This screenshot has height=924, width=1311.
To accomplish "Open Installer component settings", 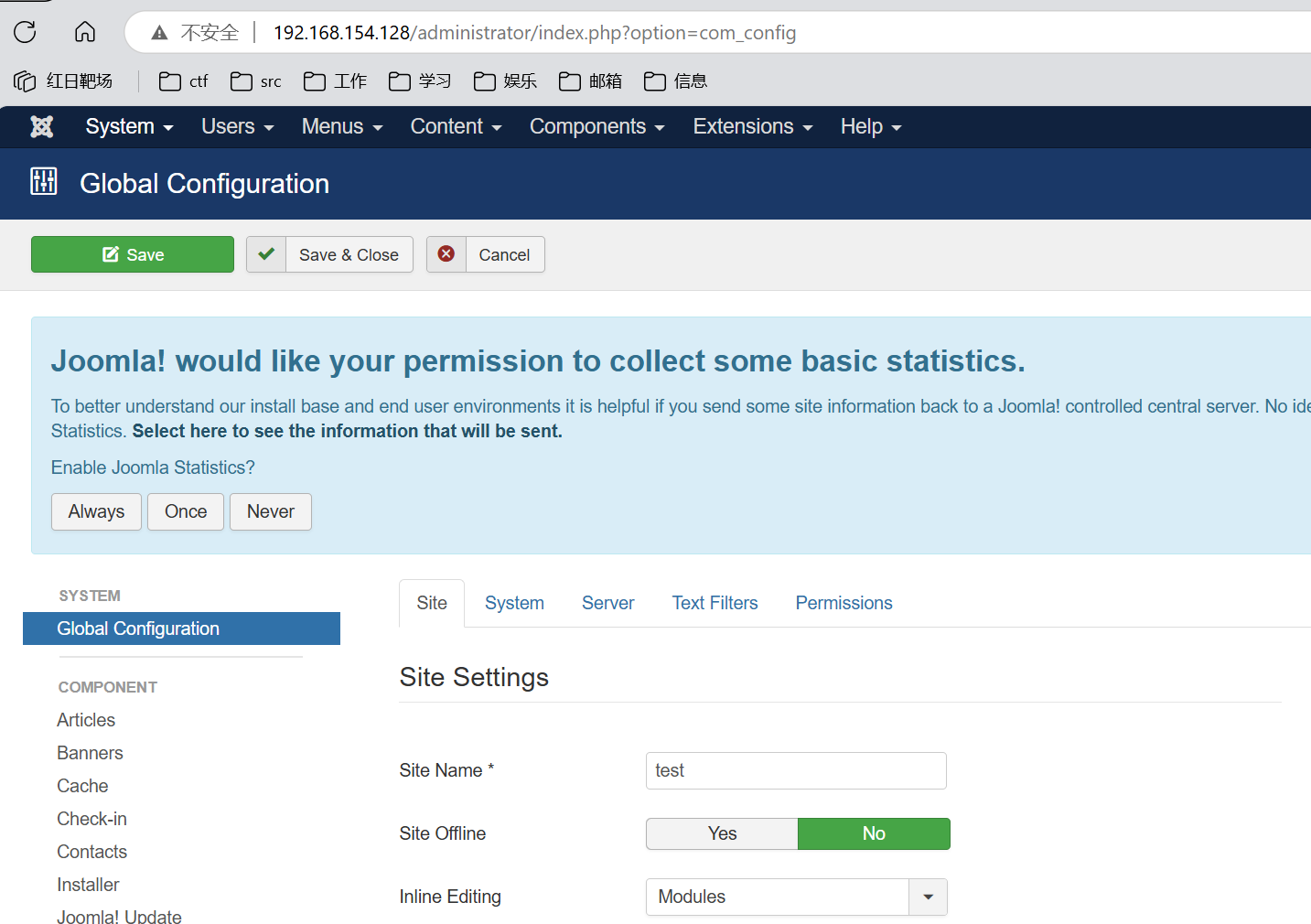I will [x=88, y=885].
